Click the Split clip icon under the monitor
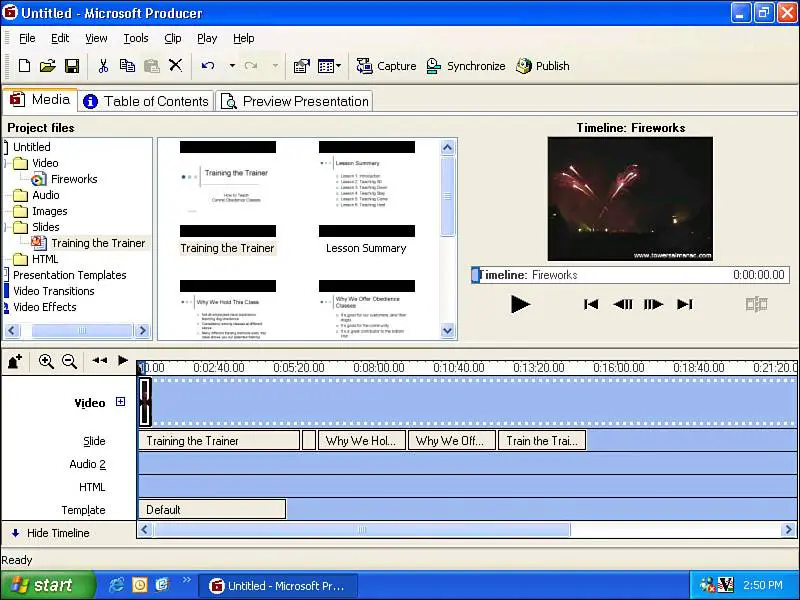Image resolution: width=800 pixels, height=600 pixels. point(756,305)
